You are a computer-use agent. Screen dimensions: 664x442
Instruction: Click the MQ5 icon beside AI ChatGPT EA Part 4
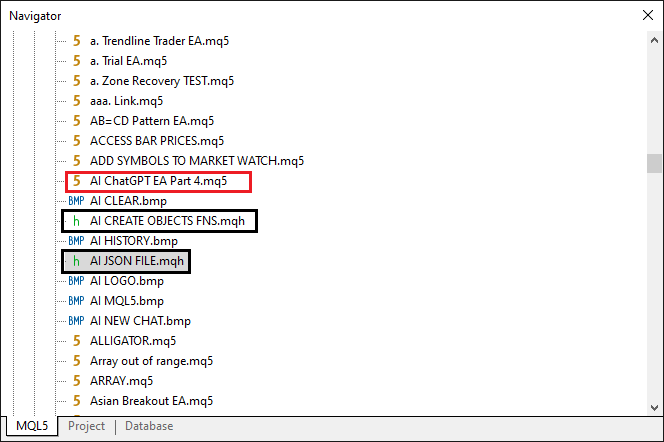(76, 181)
